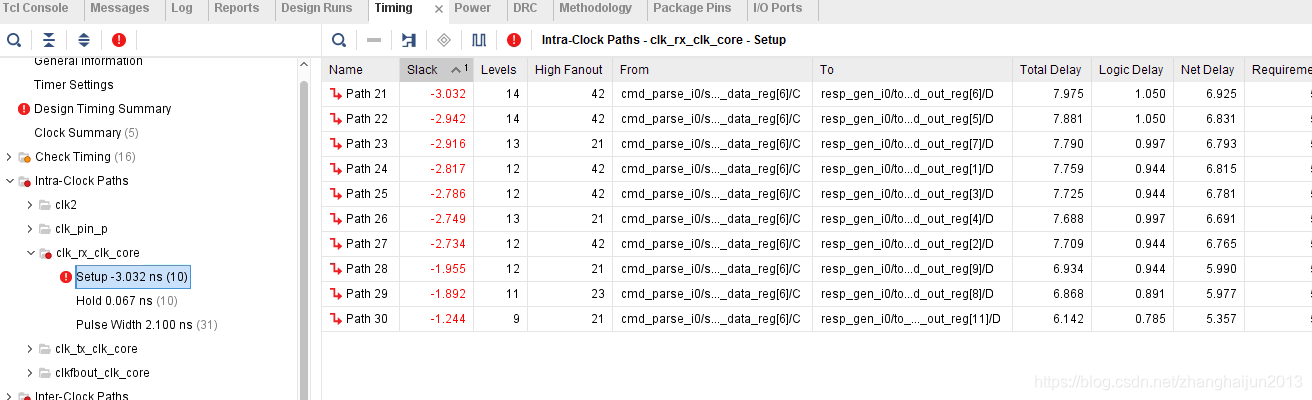This screenshot has height=400, width=1312.
Task: Click the slack value -2.942 of Path 22
Action: (x=447, y=119)
